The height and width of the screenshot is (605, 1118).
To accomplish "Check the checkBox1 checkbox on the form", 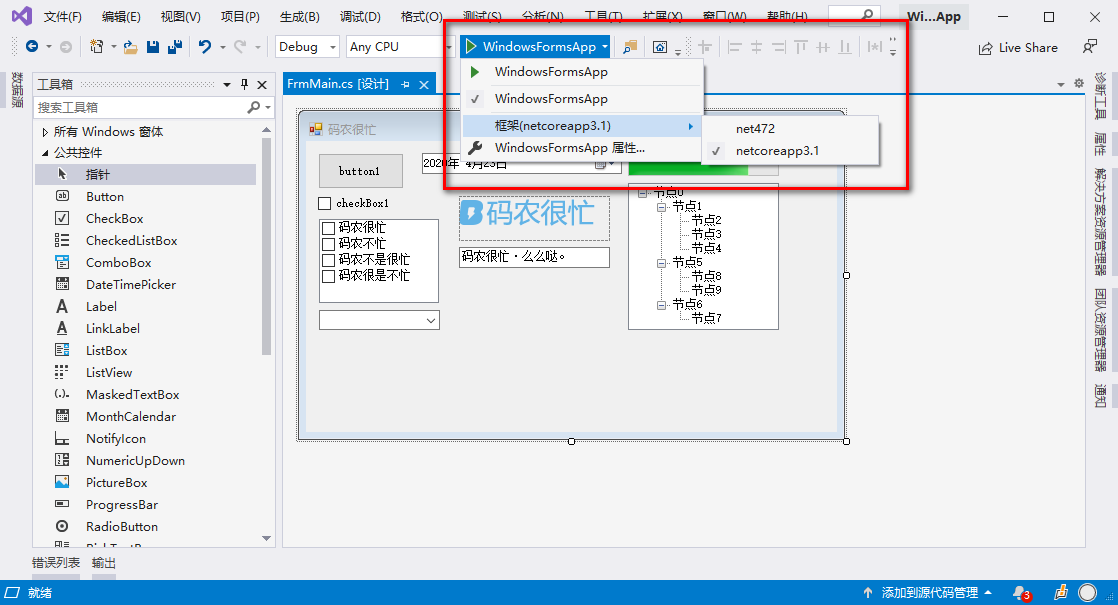I will tap(324, 204).
